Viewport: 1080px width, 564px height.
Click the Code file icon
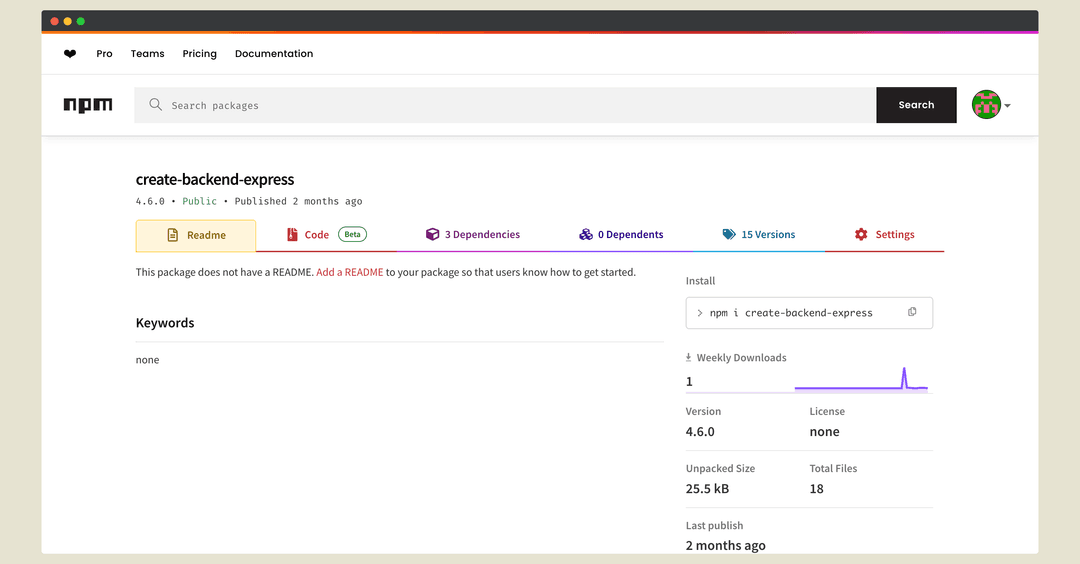292,235
